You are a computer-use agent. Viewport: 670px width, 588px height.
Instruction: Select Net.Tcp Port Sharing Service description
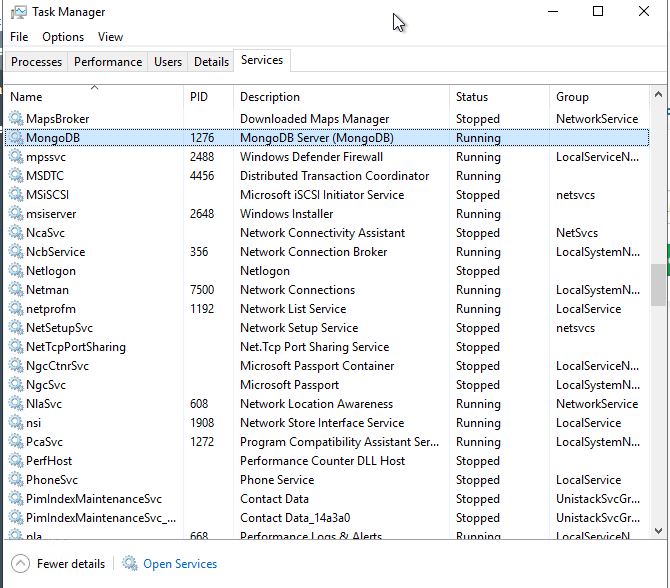(x=314, y=347)
